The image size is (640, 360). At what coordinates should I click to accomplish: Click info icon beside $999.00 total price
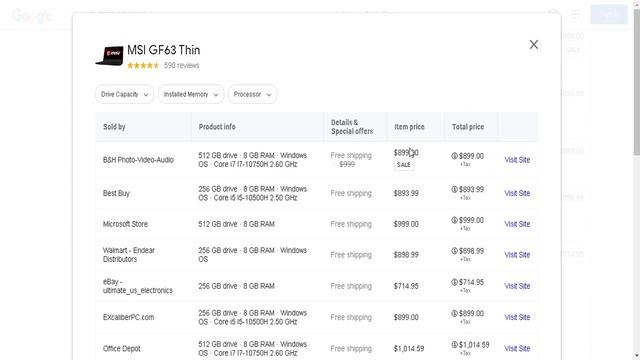[x=454, y=220]
